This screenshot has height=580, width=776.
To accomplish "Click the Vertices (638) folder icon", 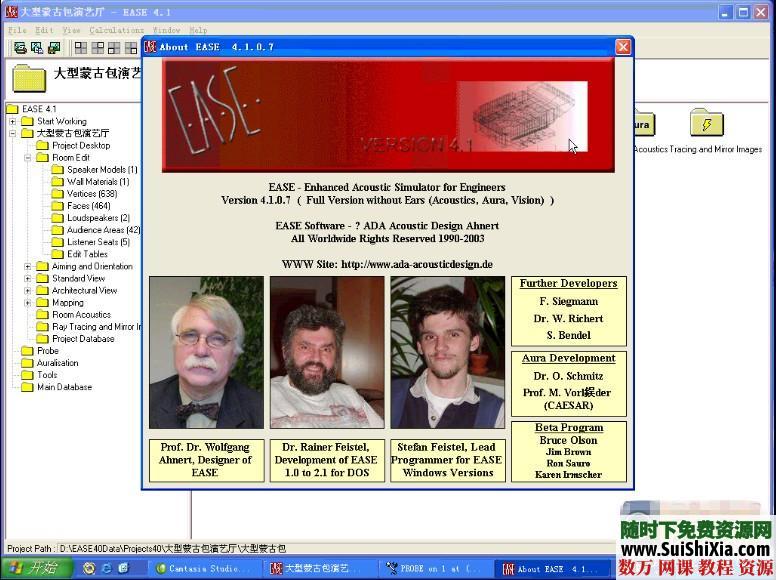I will click(58, 194).
